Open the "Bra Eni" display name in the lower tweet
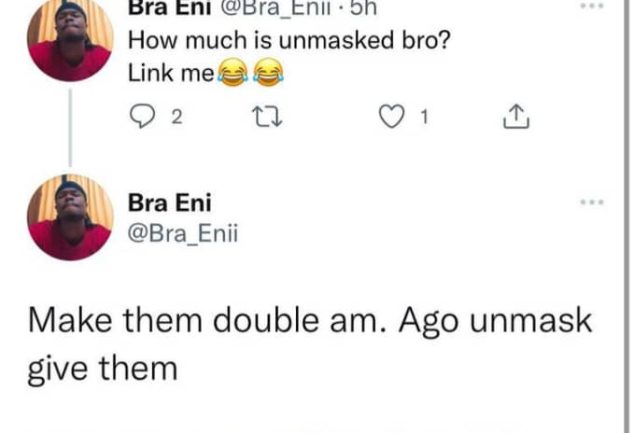Image resolution: width=634 pixels, height=433 pixels. point(163,204)
